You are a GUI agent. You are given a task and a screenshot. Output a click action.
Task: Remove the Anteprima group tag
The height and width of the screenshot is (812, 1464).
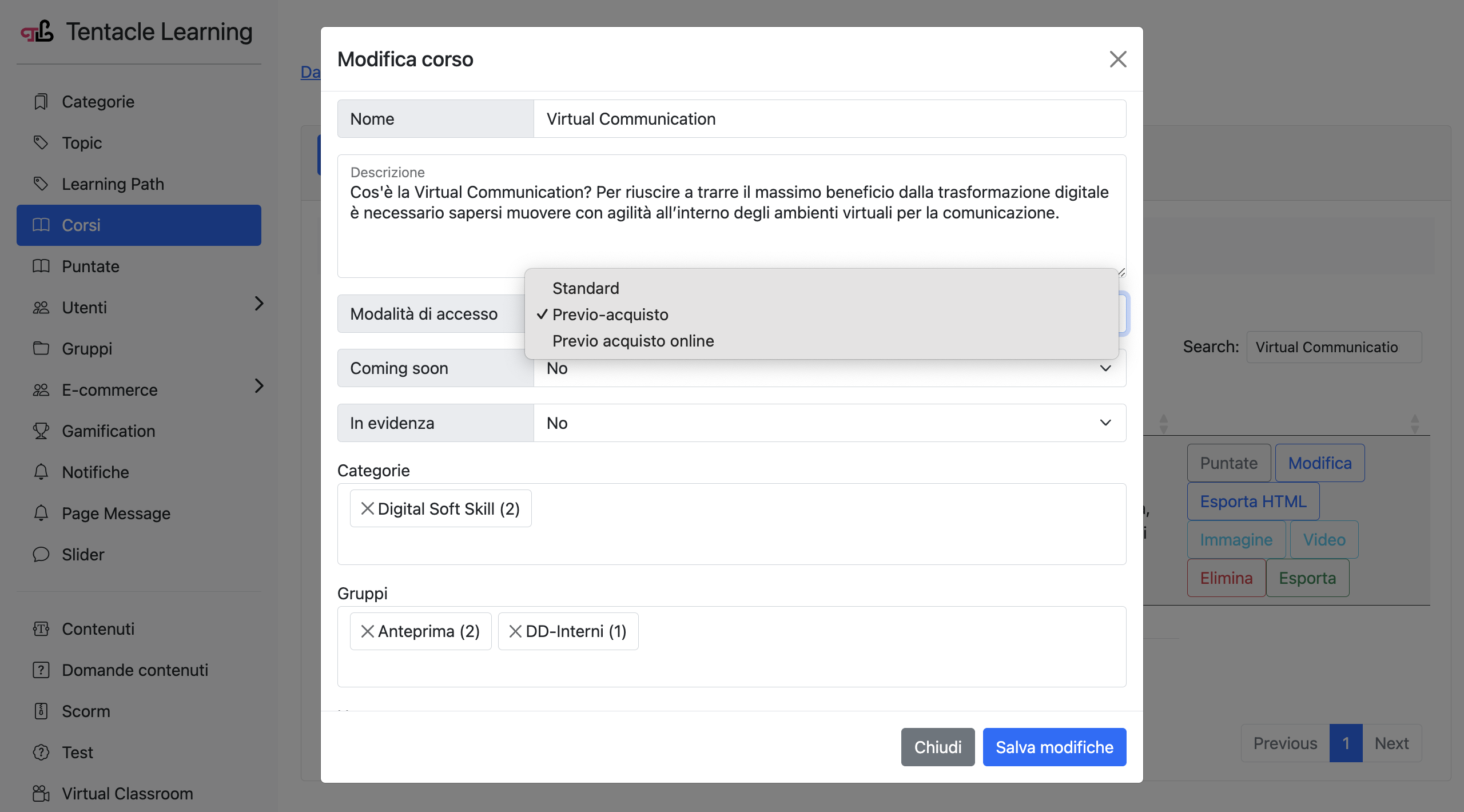367,631
